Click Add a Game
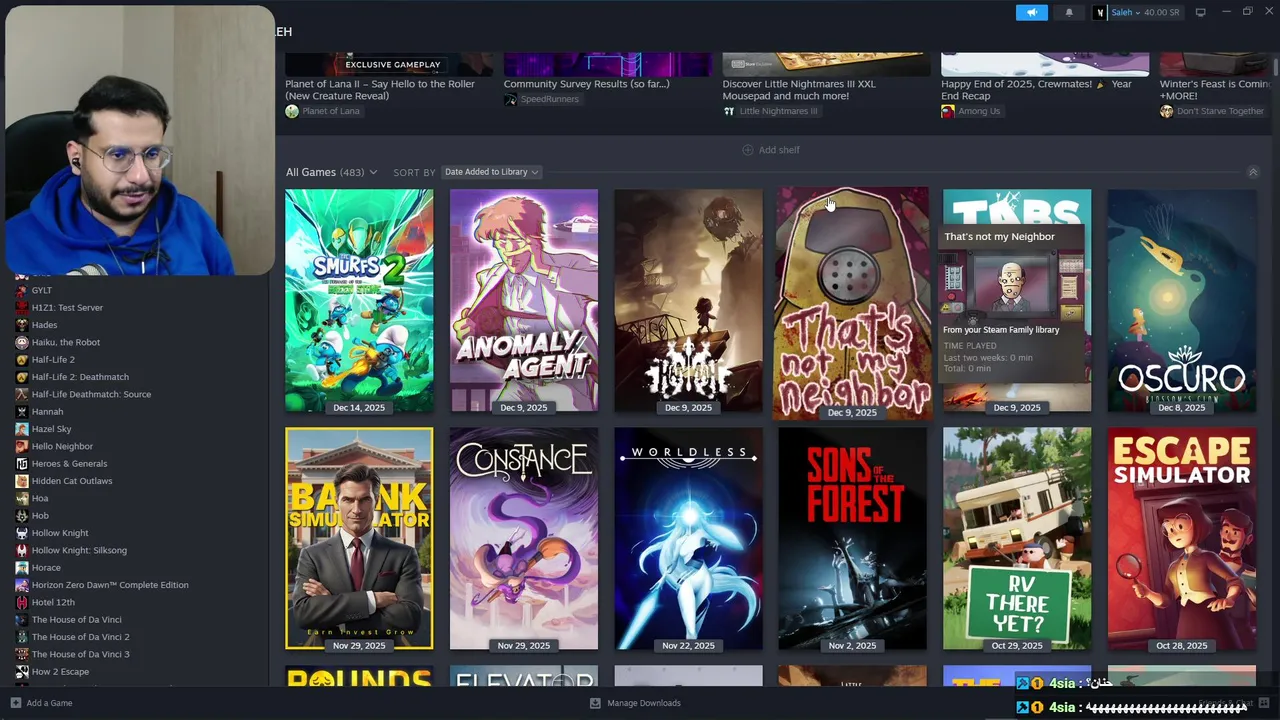1280x720 pixels. [x=41, y=703]
